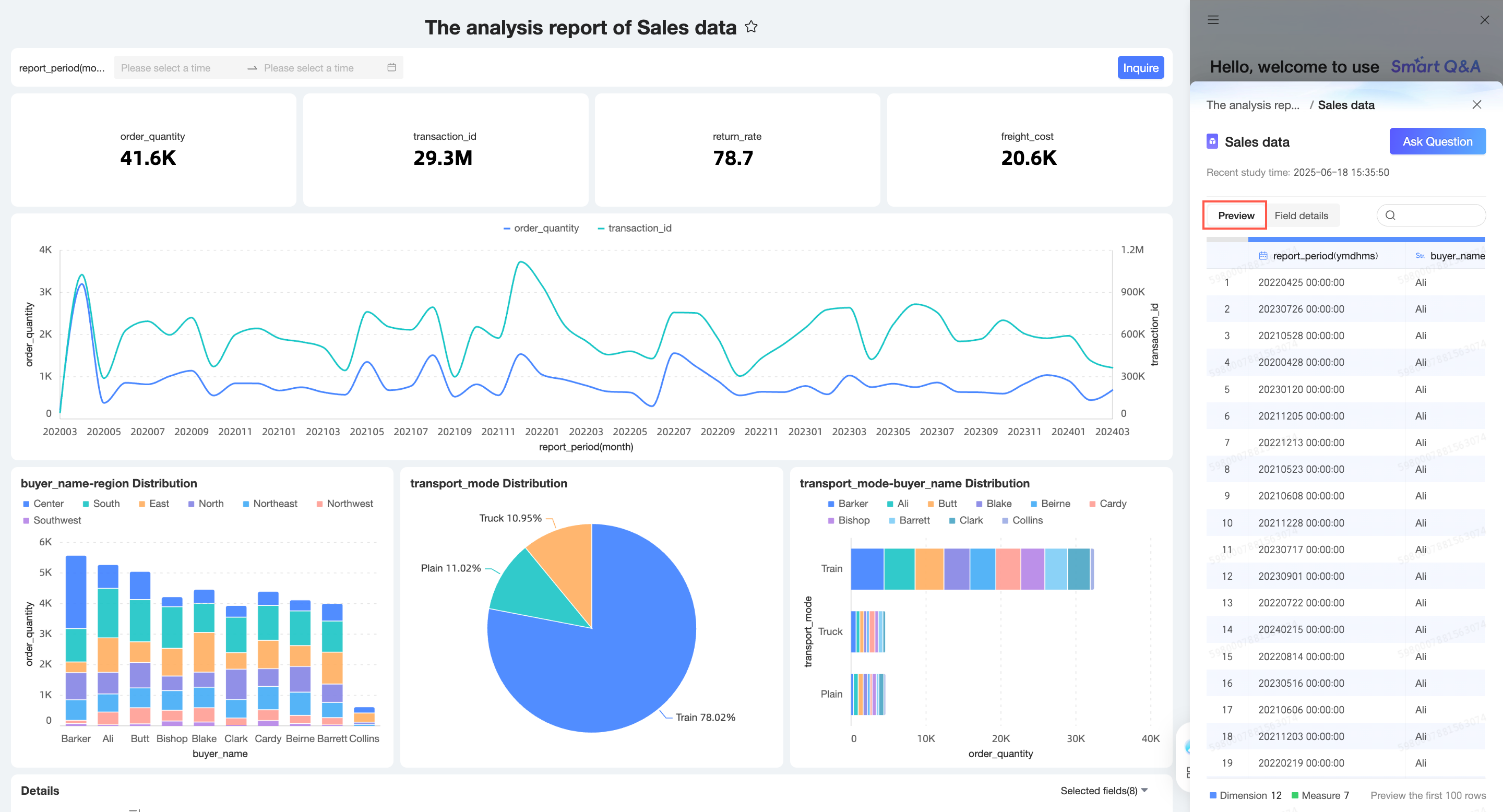The height and width of the screenshot is (812, 1503).
Task: Expand the Selected fields(8) dropdown
Action: pyautogui.click(x=1103, y=791)
